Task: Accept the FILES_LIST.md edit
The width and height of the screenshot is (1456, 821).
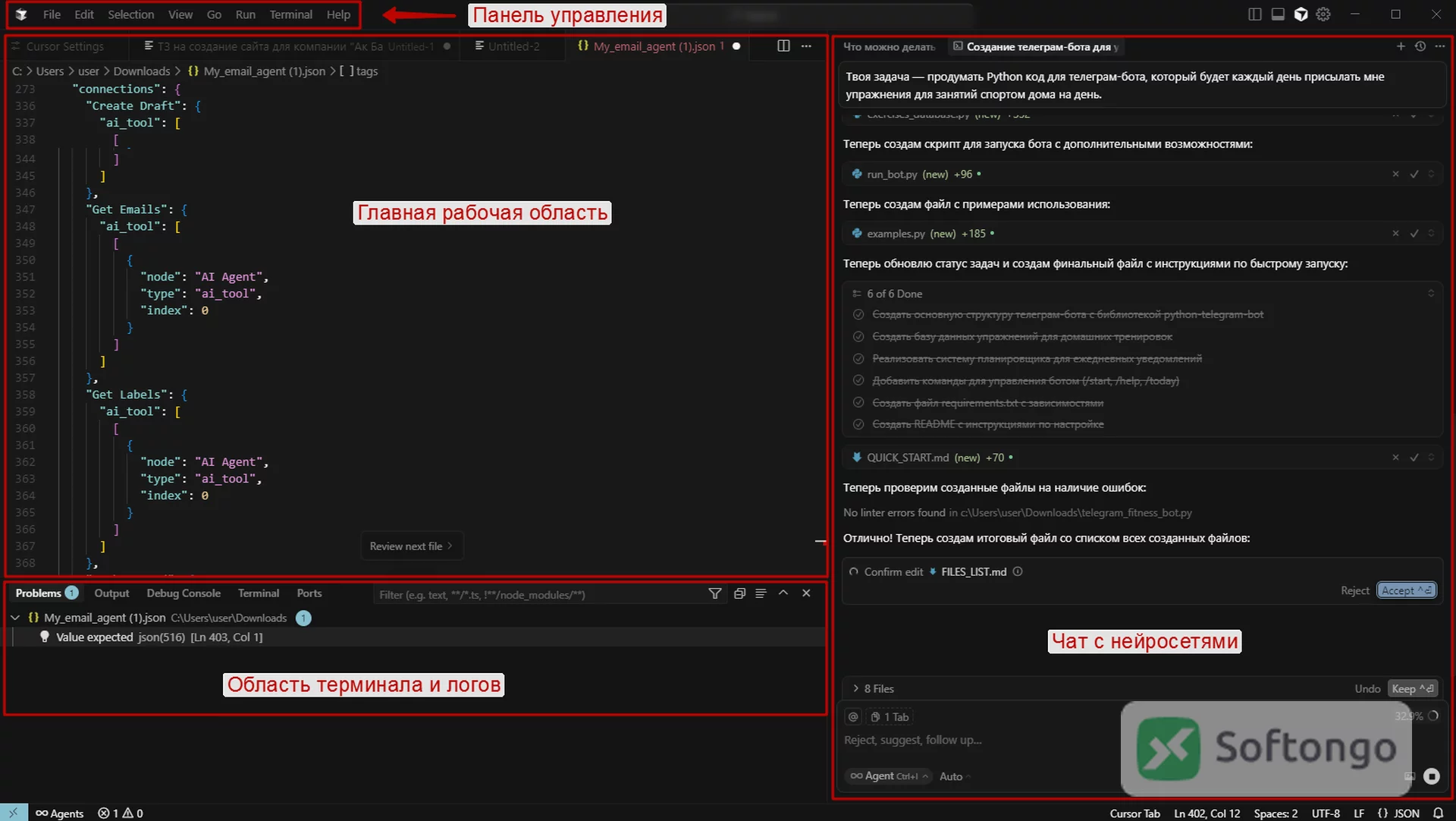Action: click(1407, 590)
